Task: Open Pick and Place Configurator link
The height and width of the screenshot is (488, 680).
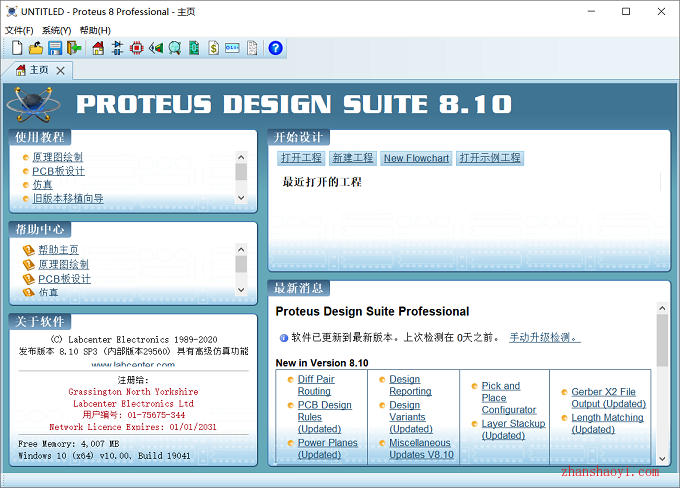Action: pyautogui.click(x=509, y=398)
